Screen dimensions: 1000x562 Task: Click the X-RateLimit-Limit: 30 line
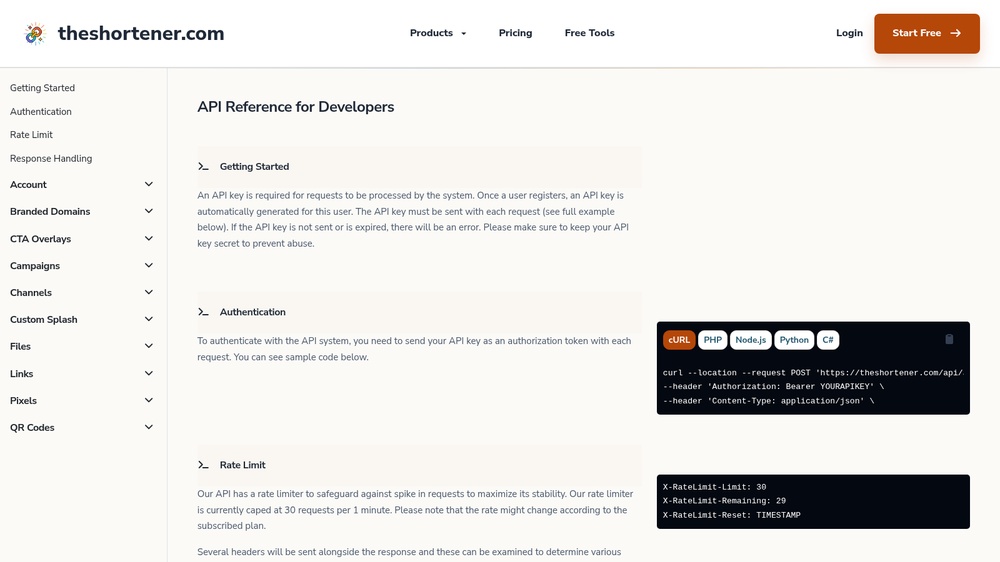click(x=714, y=487)
